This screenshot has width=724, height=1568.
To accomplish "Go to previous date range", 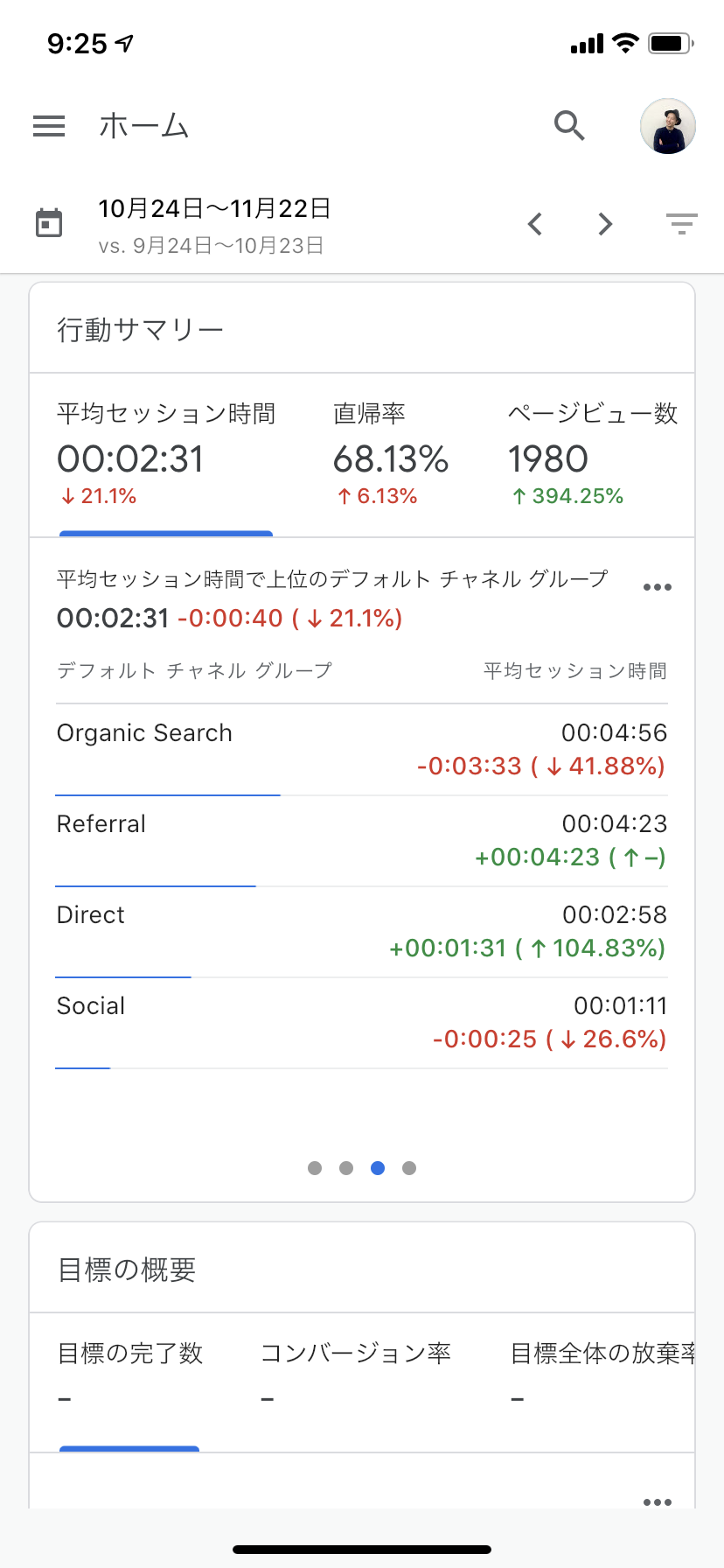I will pyautogui.click(x=535, y=224).
